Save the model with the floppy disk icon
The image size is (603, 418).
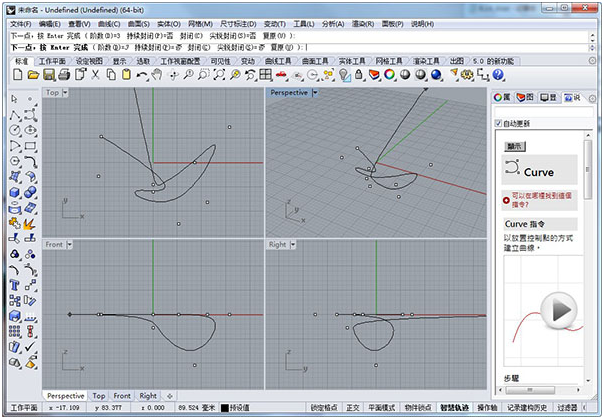point(49,75)
